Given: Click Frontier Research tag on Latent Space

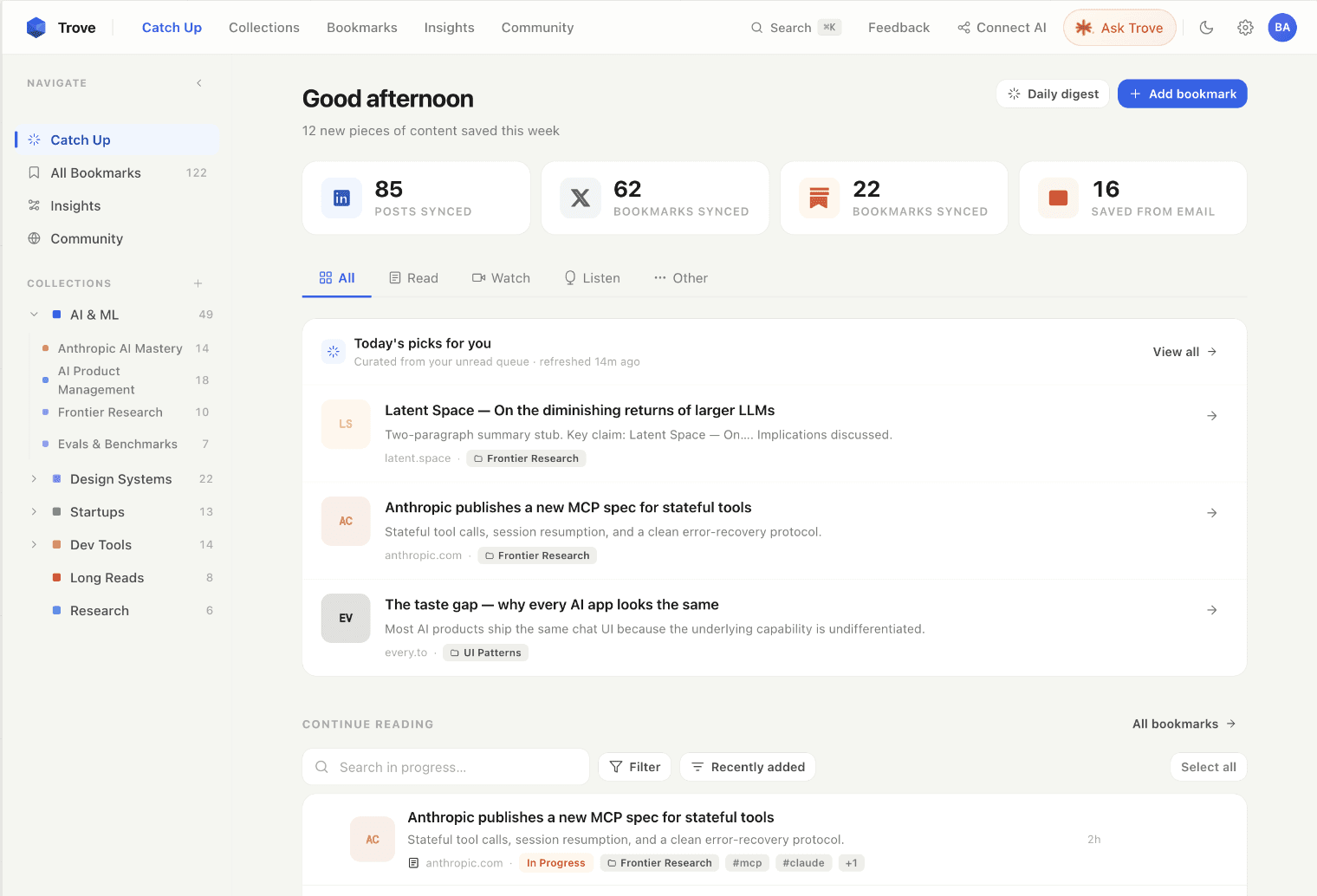Looking at the screenshot, I should [526, 458].
